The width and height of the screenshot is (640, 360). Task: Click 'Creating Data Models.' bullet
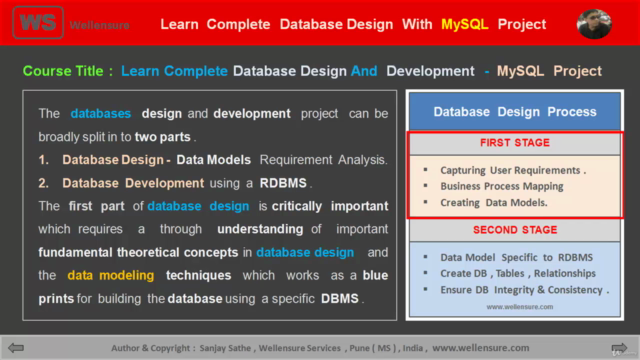pyautogui.click(x=493, y=202)
